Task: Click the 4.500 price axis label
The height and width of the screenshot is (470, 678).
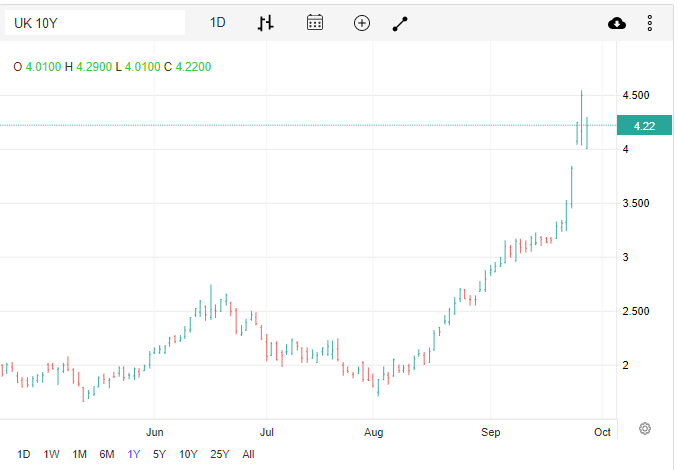Action: coord(636,95)
